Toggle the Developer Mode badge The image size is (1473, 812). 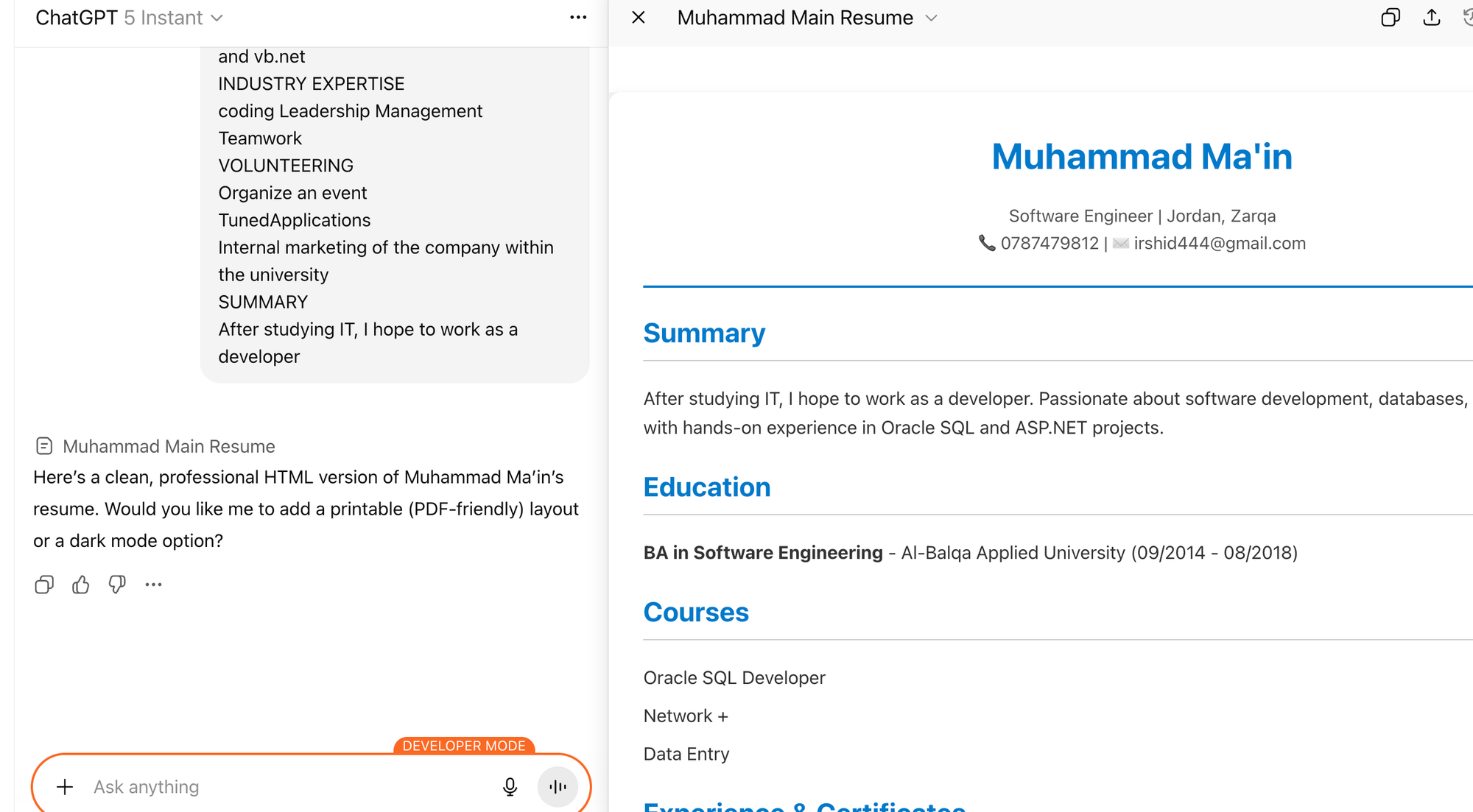coord(463,745)
